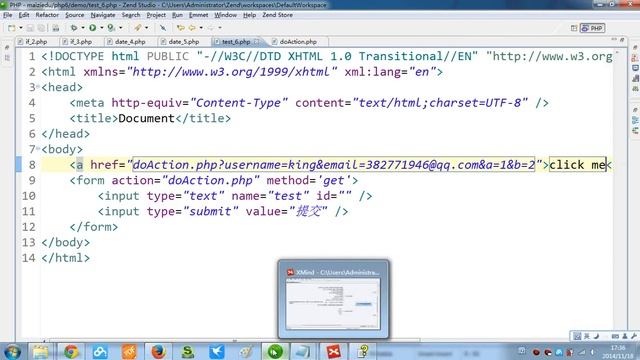The height and width of the screenshot is (360, 640).
Task: Click the Profile toolbar icon
Action: (111, 28)
